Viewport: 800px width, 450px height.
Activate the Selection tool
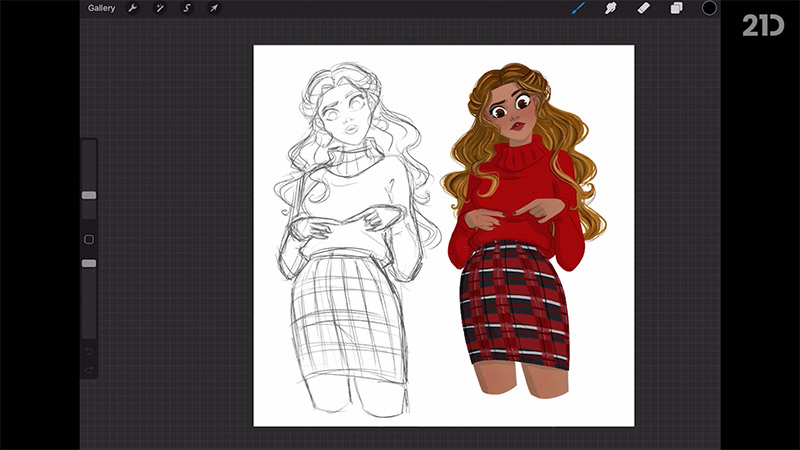pyautogui.click(x=186, y=8)
